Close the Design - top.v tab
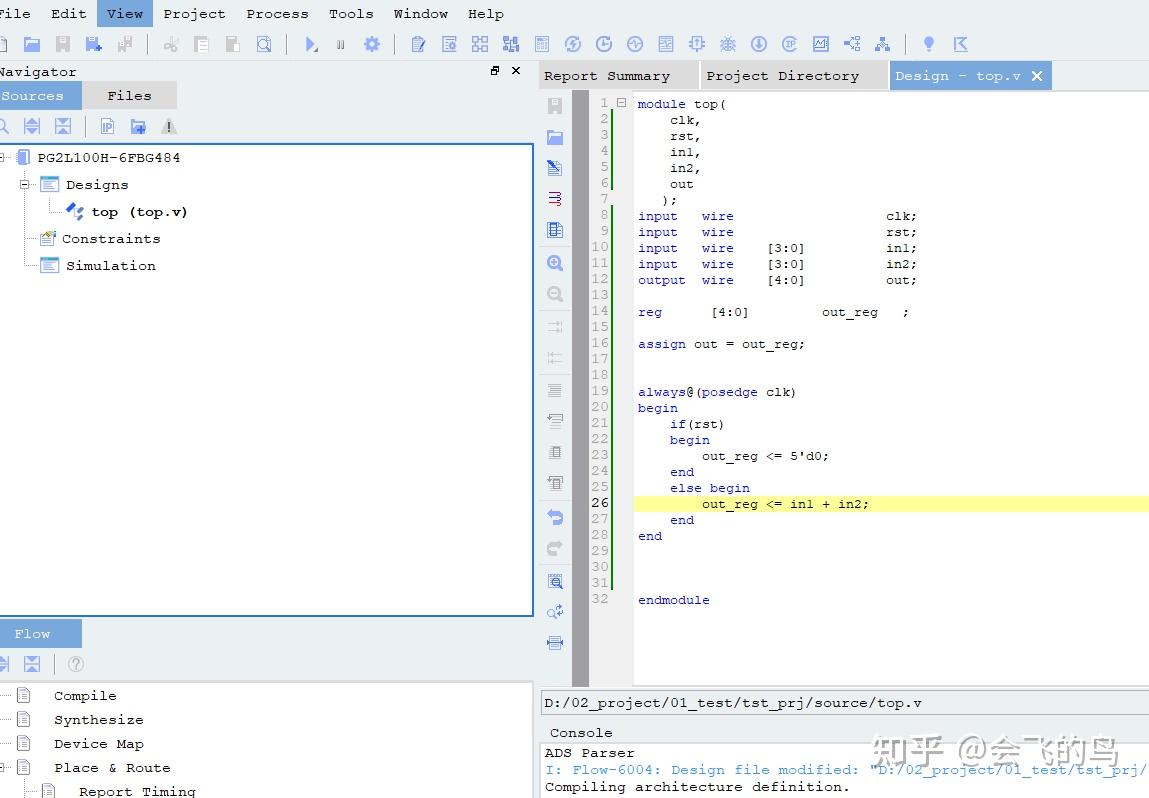The height and width of the screenshot is (798, 1149). click(x=1037, y=76)
